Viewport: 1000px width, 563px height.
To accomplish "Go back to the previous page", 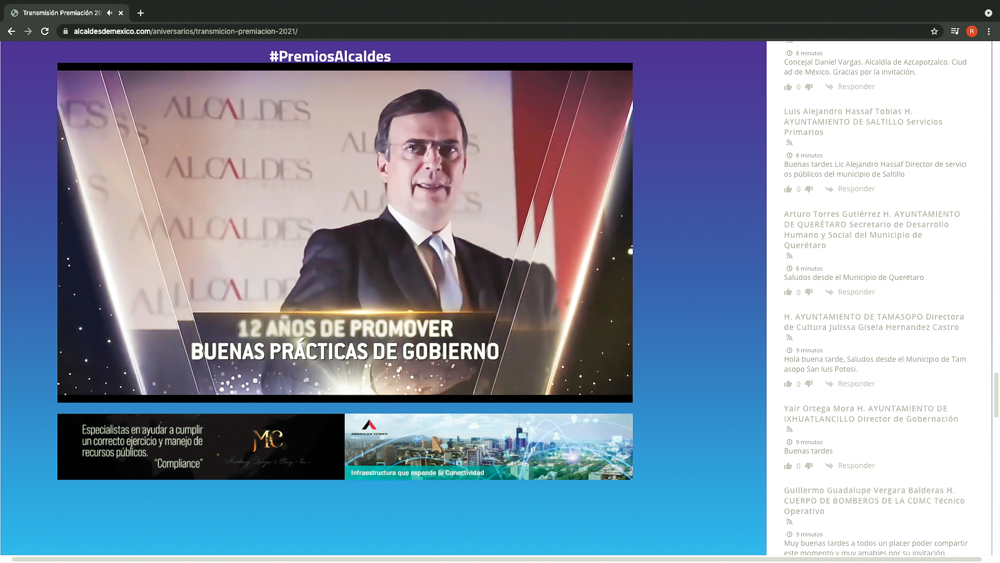I will pyautogui.click(x=11, y=31).
